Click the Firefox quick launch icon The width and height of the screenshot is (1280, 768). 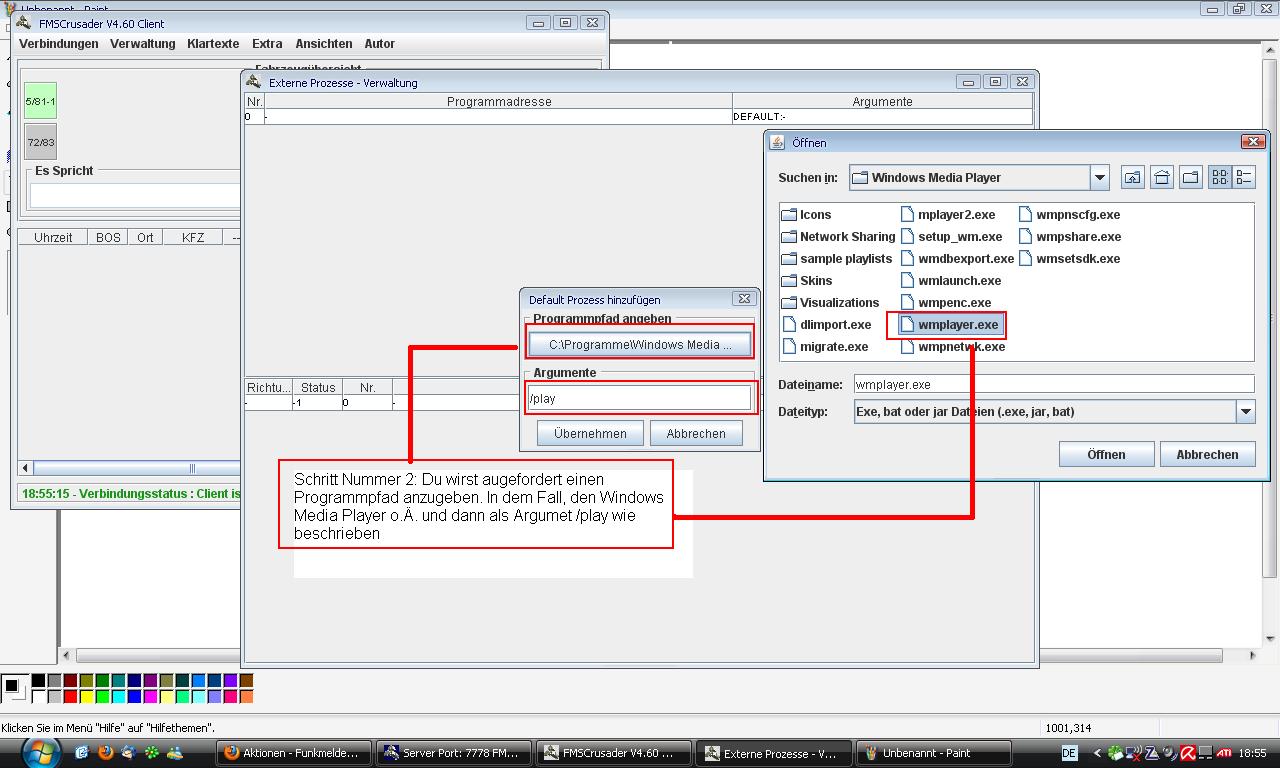pos(106,753)
